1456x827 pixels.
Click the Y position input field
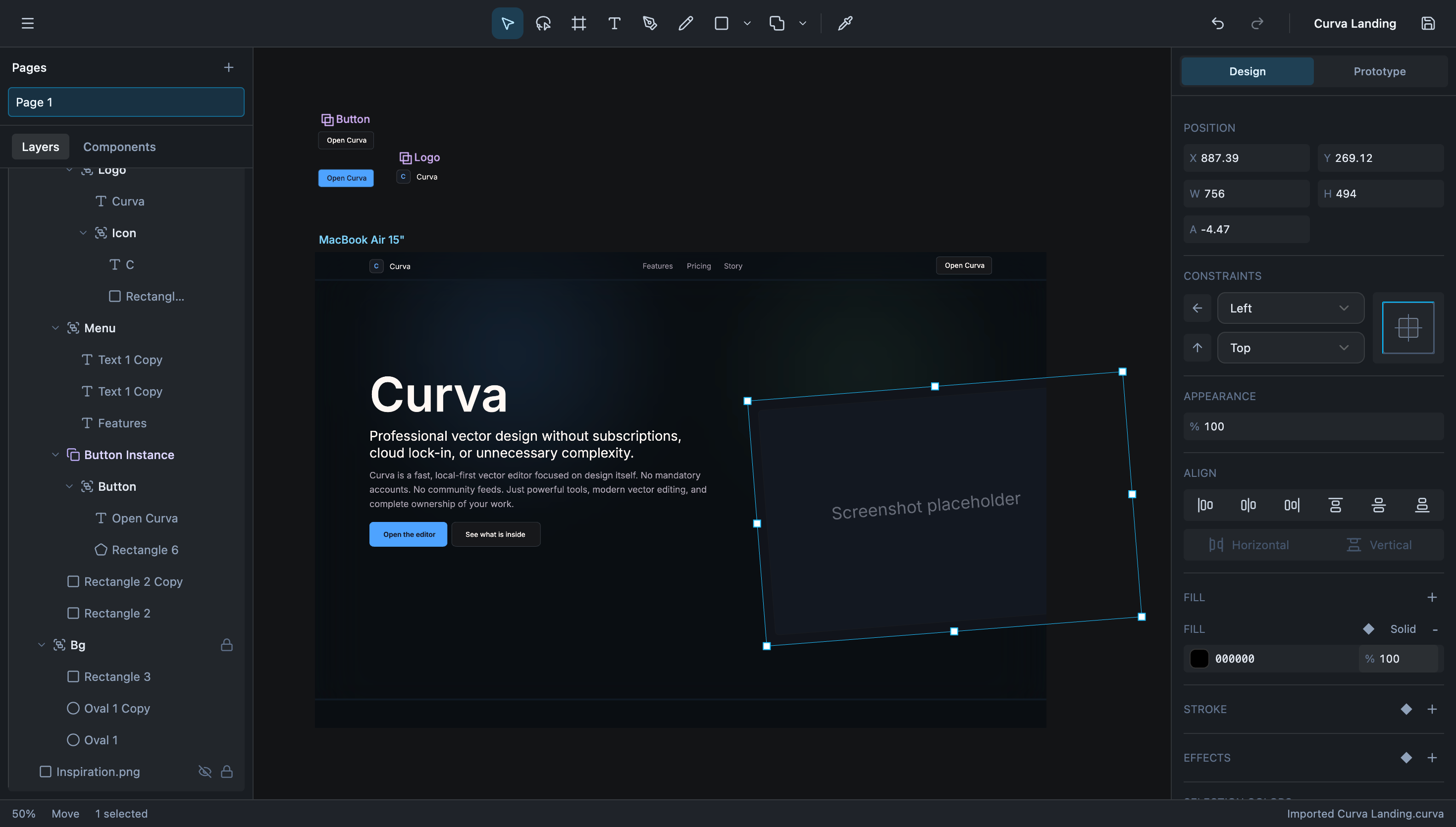(1380, 158)
